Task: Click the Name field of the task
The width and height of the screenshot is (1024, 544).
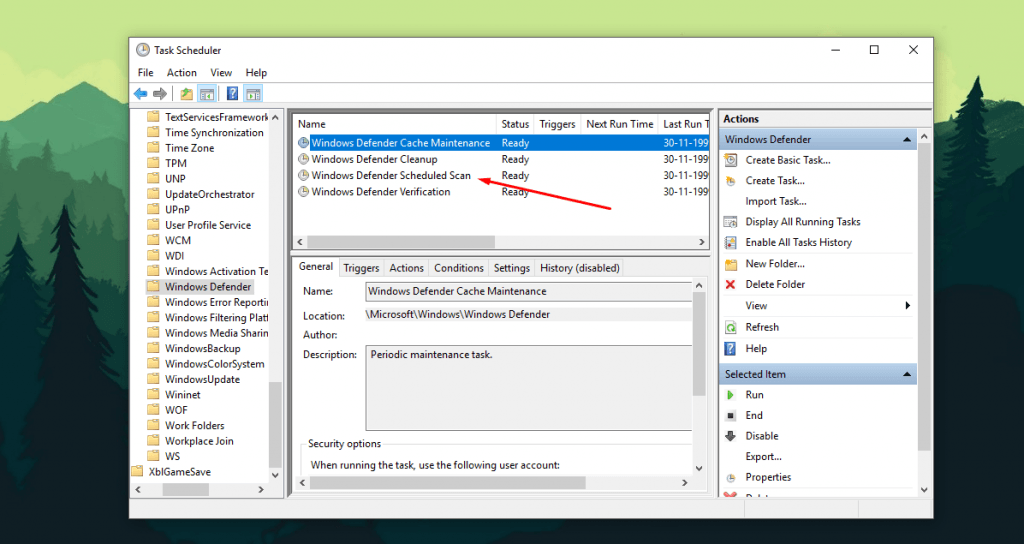Action: tap(528, 291)
